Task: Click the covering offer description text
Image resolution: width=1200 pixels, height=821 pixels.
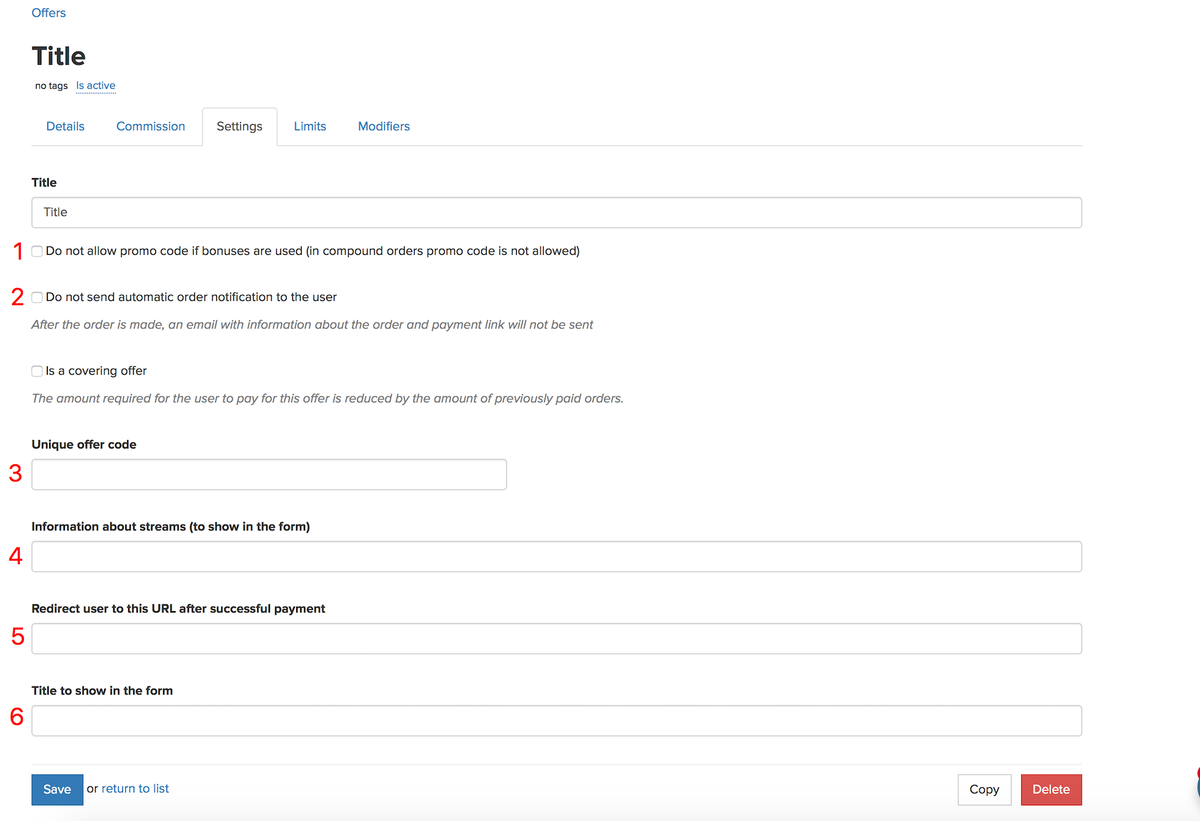Action: pos(328,398)
